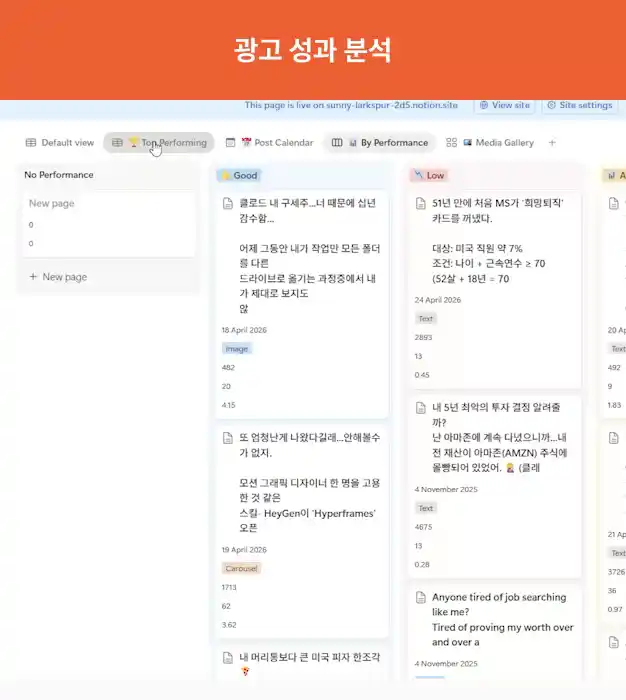The width and height of the screenshot is (626, 700).
Task: Select the By Performance board tab
Action: (x=380, y=143)
